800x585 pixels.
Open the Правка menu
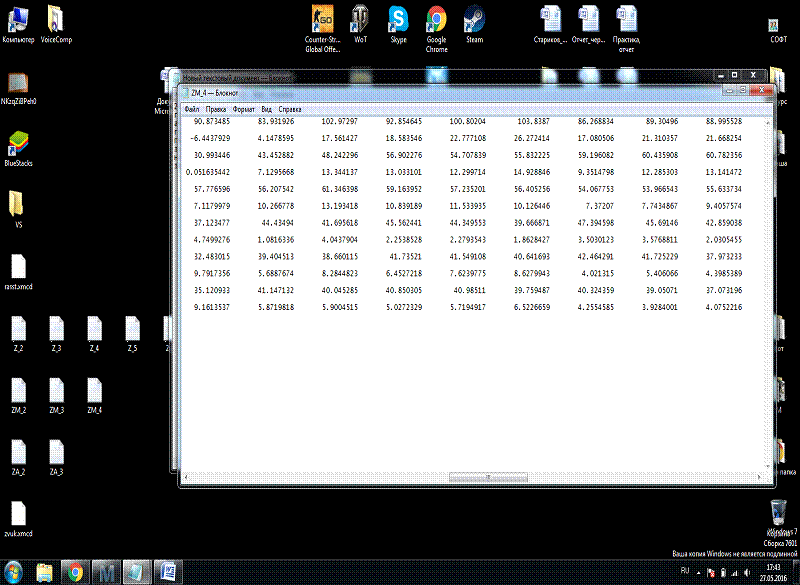tap(216, 108)
